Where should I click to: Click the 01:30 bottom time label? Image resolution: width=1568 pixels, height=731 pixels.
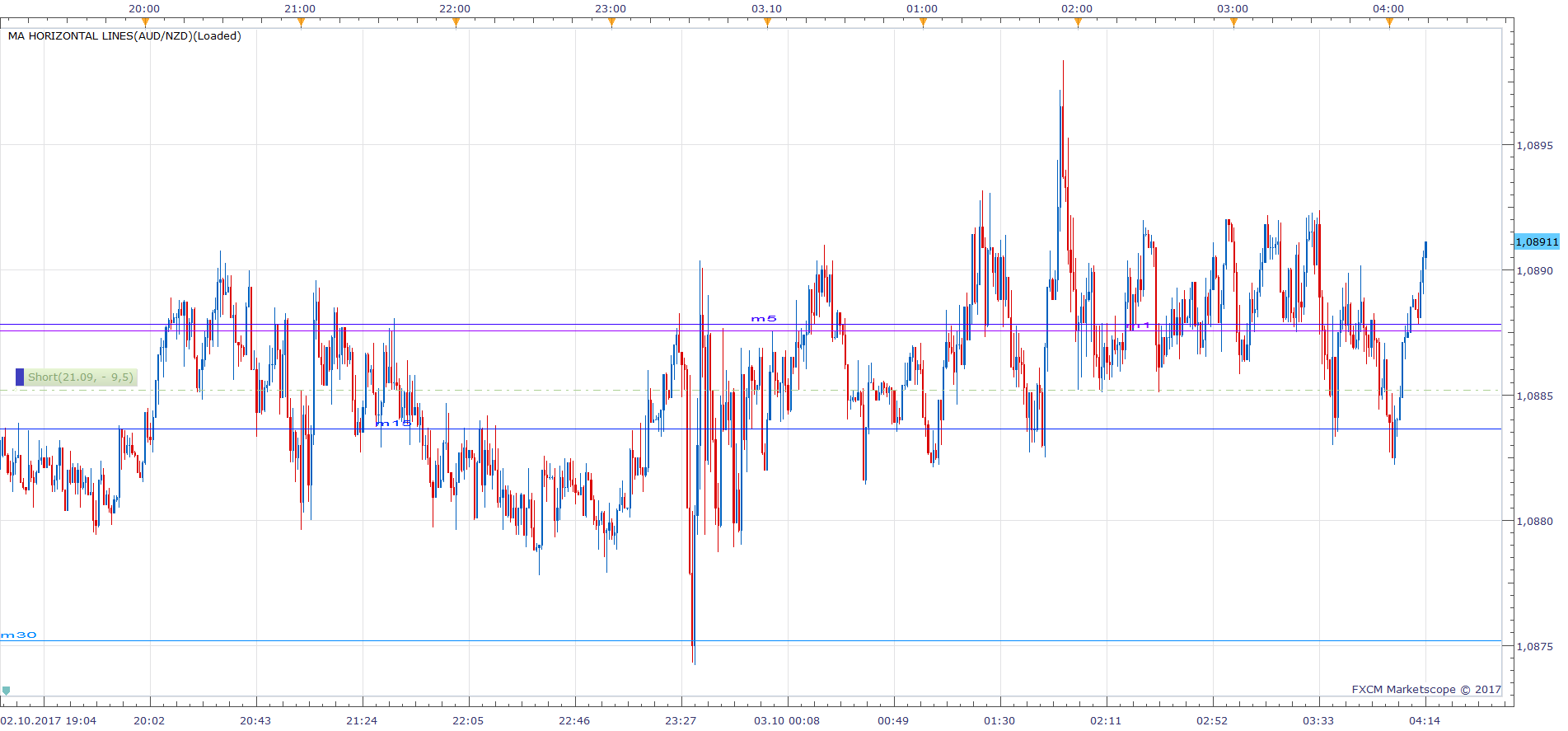(999, 720)
